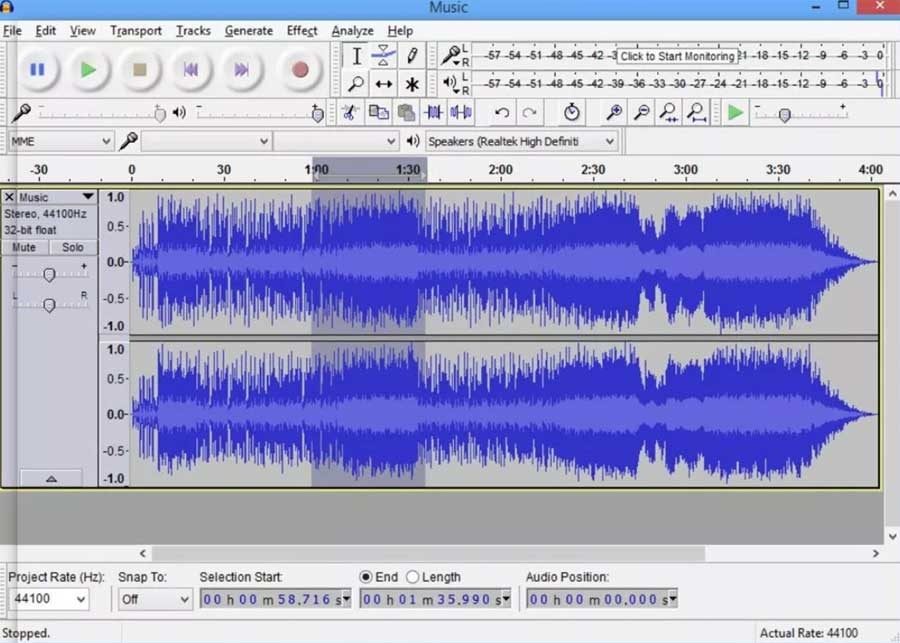This screenshot has width=900, height=643.
Task: Select the Time Shift tool
Action: click(x=383, y=84)
